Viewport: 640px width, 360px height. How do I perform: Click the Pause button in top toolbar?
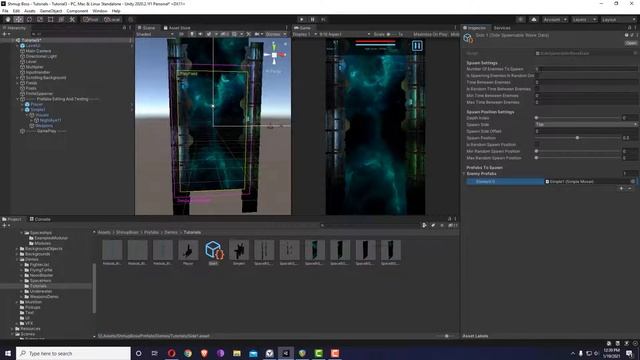coord(313,19)
